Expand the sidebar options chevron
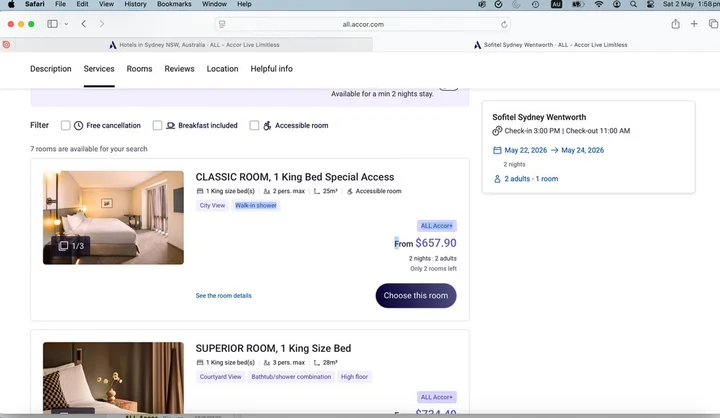The height and width of the screenshot is (418, 720). 66,24
